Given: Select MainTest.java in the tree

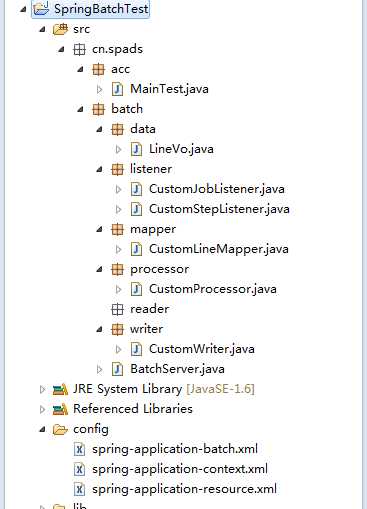Looking at the screenshot, I should [169, 89].
